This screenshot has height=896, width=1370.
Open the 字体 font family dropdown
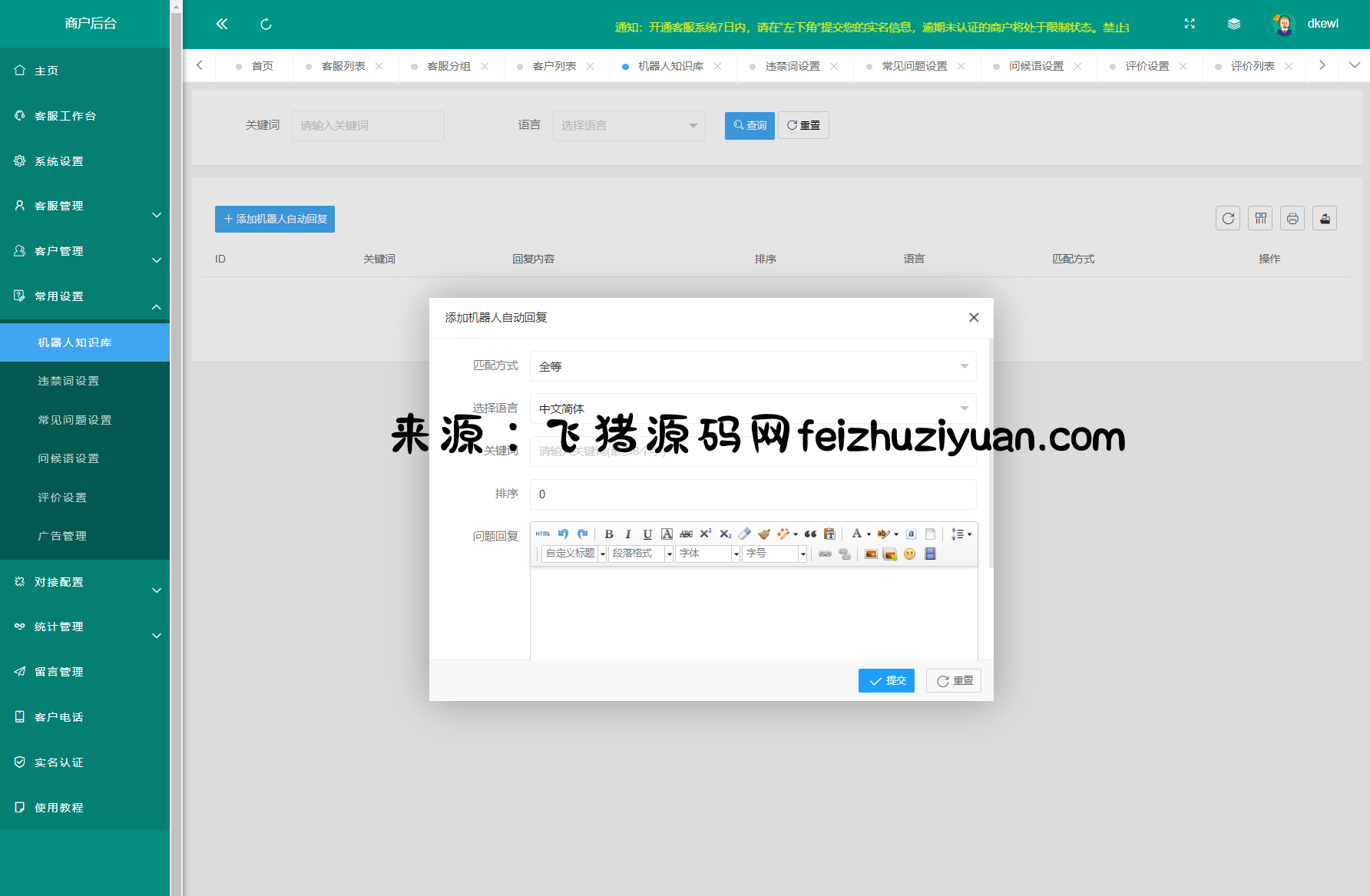707,554
